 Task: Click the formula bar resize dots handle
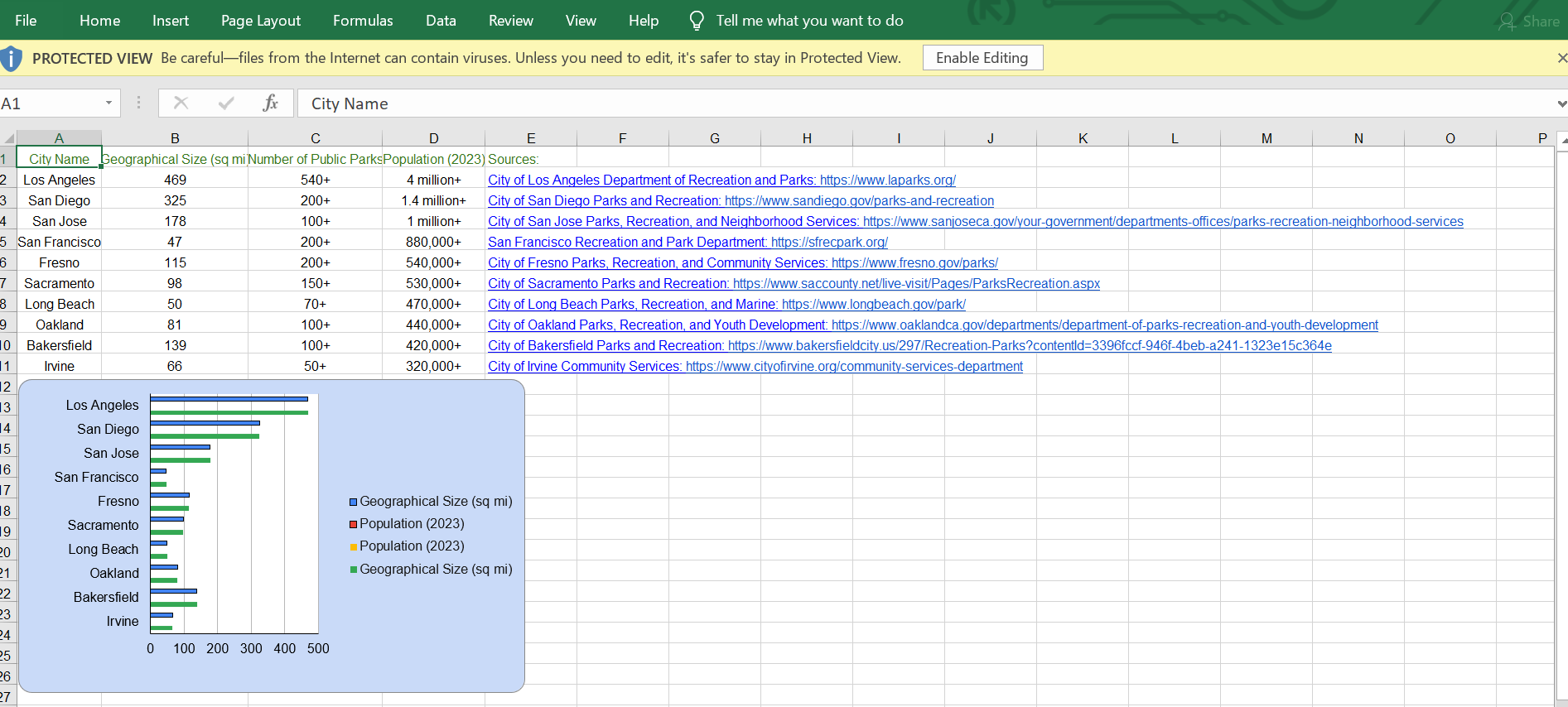coord(138,103)
